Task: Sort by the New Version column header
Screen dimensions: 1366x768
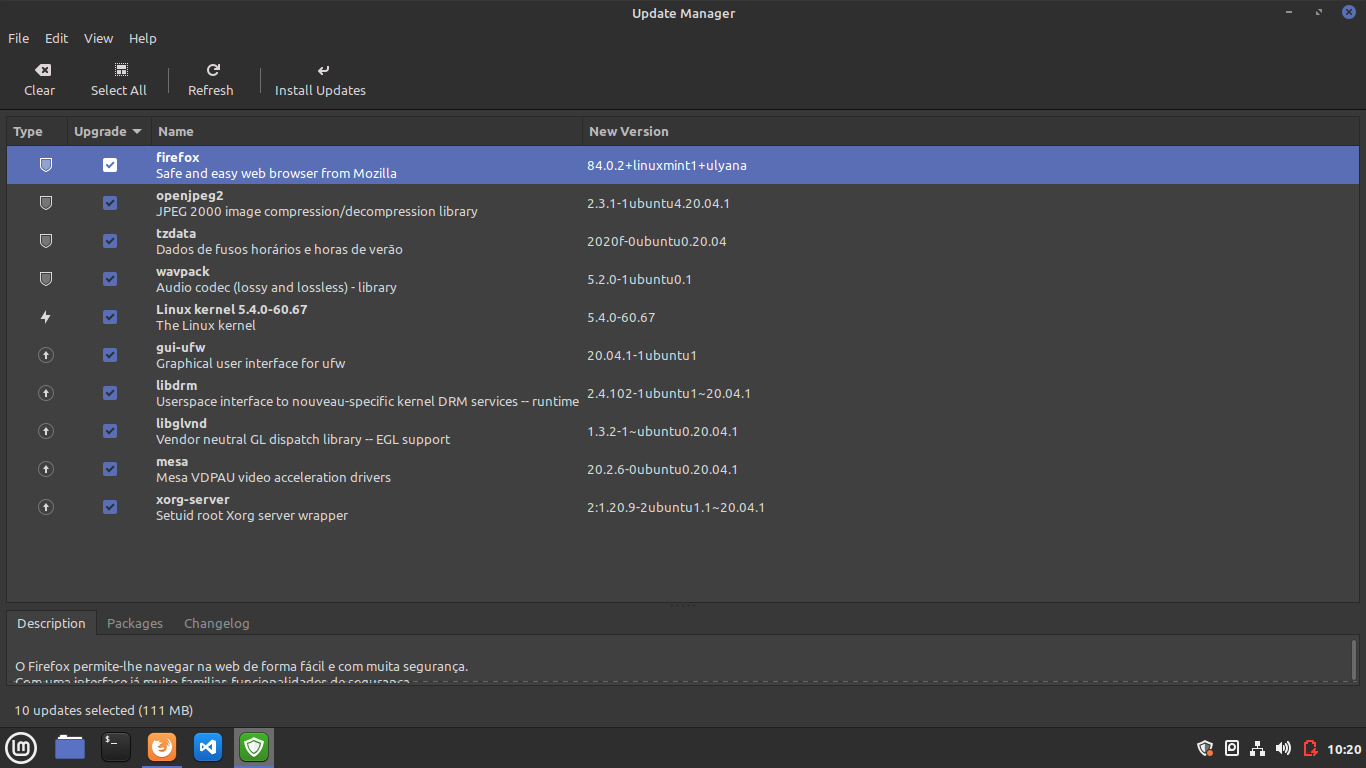Action: pyautogui.click(x=970, y=131)
